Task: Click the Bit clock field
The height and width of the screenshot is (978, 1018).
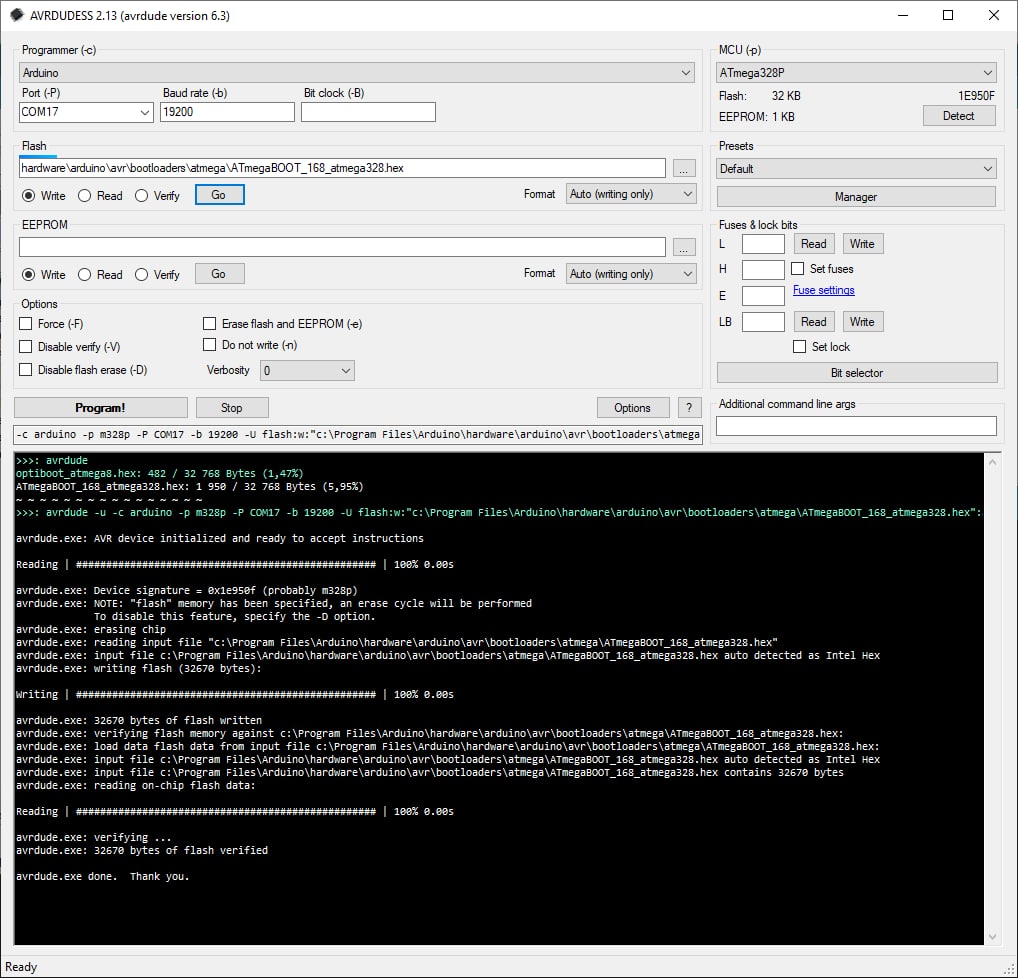Action: click(x=368, y=112)
